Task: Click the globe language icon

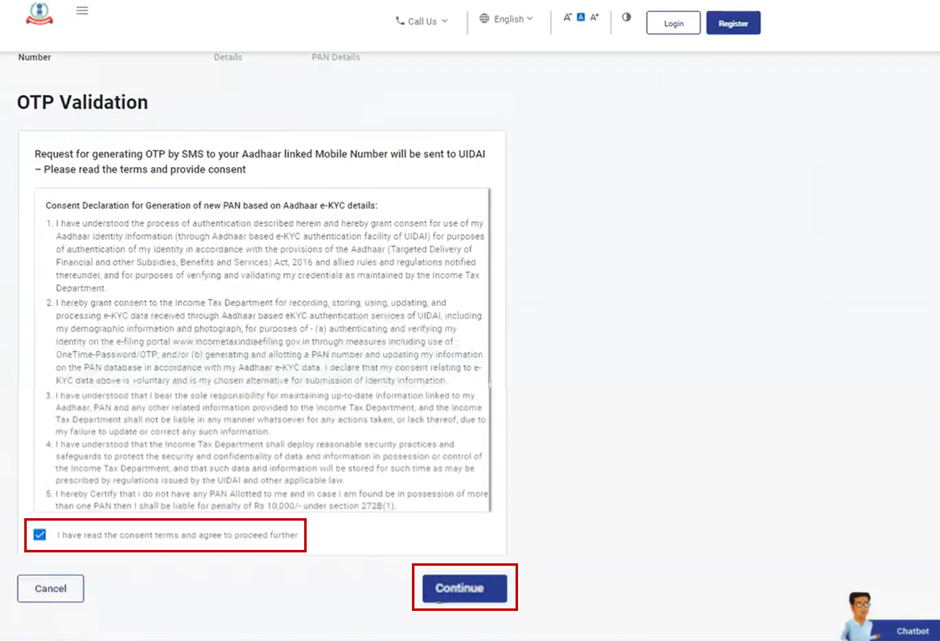Action: [x=484, y=19]
